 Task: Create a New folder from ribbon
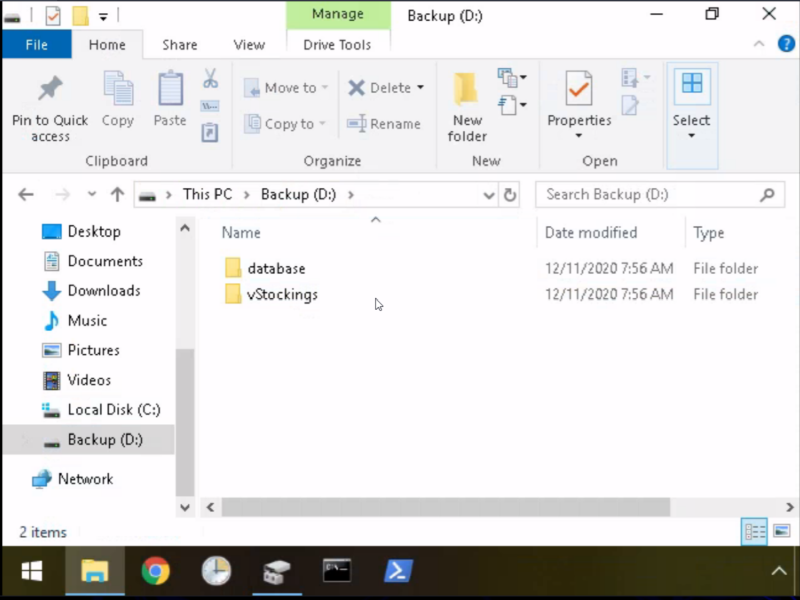[467, 106]
